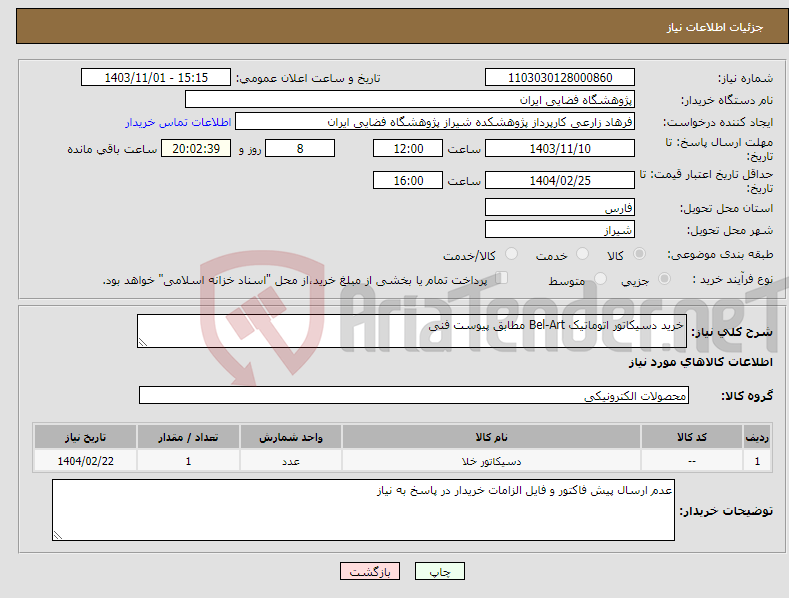
Task: Open اطلاعات تماس خریدار link
Action: (178, 122)
